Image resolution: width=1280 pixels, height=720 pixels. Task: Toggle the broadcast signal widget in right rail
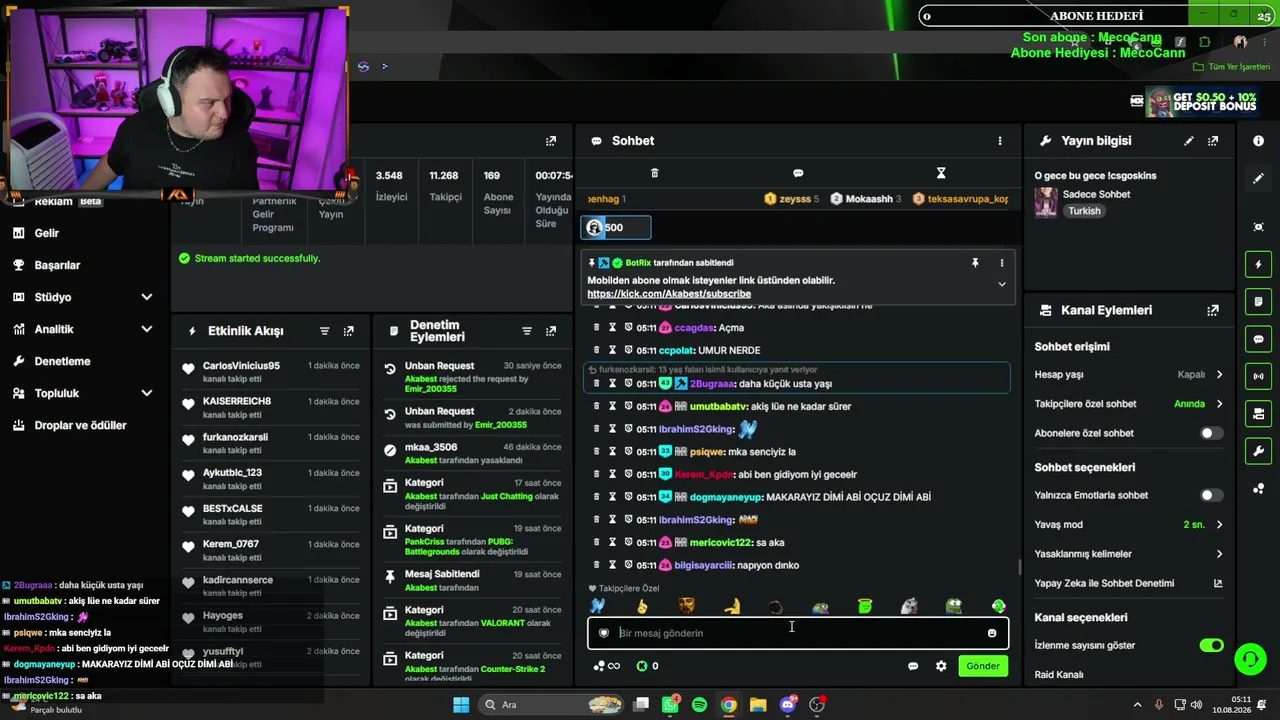pos(1258,376)
